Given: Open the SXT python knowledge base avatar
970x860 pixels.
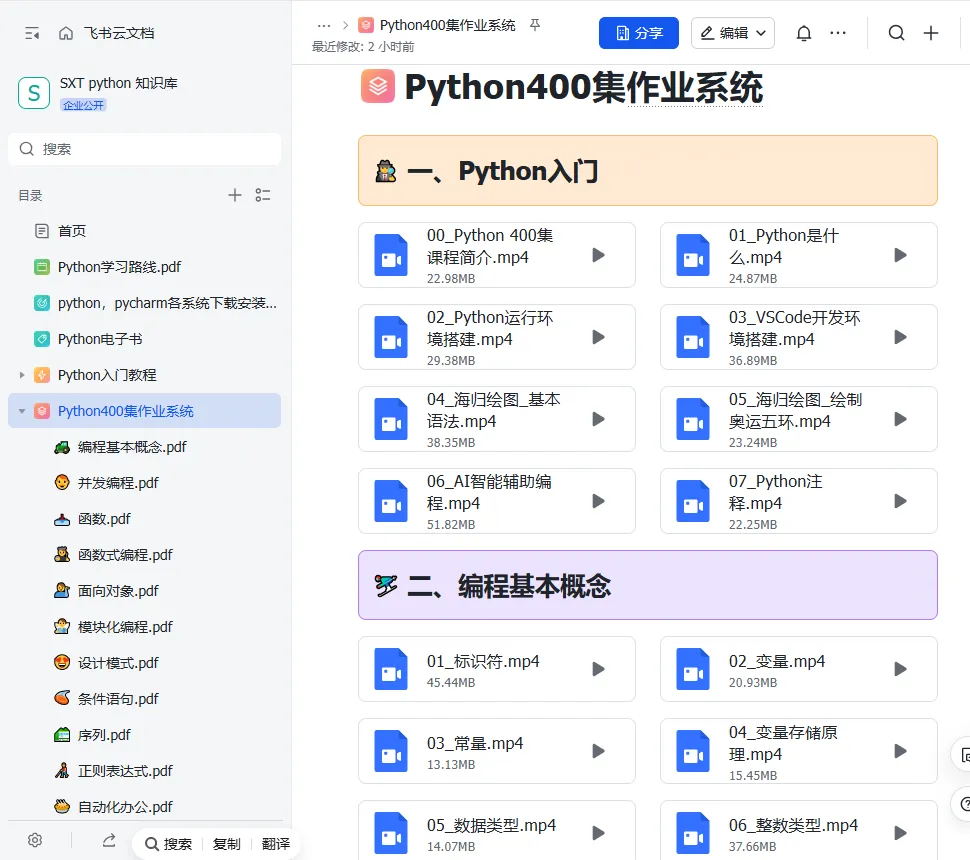Looking at the screenshot, I should [x=34, y=93].
